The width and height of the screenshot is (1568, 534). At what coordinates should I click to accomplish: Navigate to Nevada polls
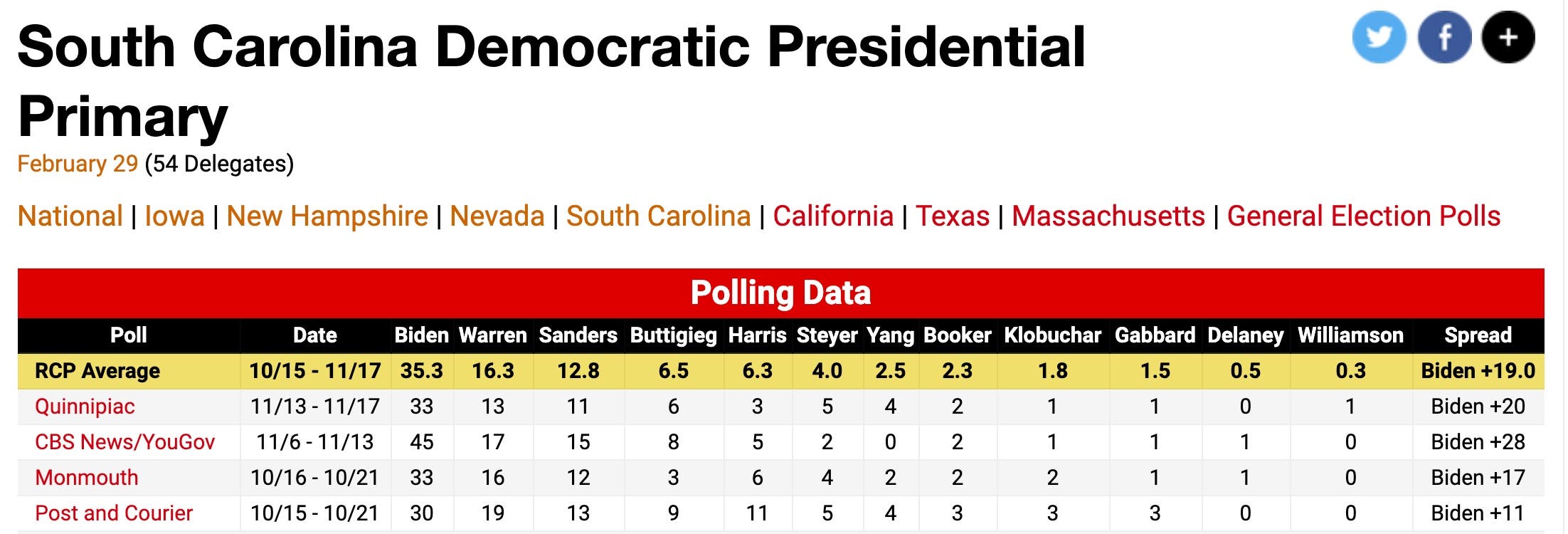(x=497, y=216)
